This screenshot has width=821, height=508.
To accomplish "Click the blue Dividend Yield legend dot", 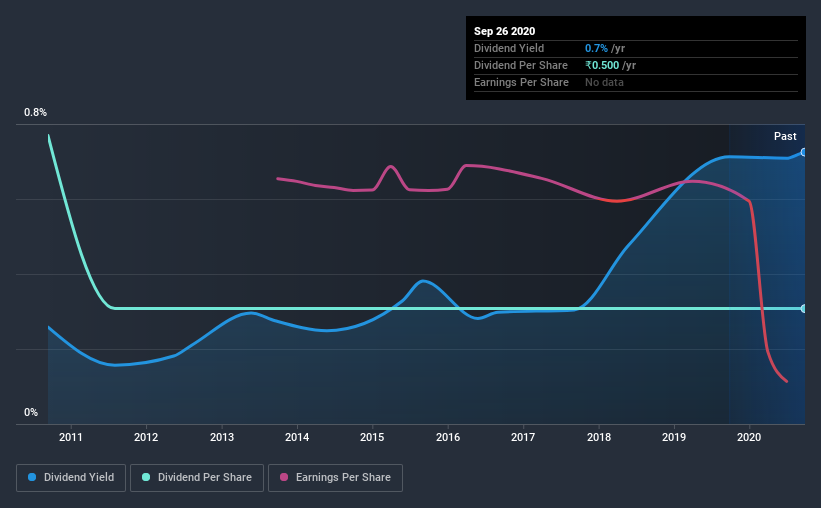I will click(x=32, y=477).
